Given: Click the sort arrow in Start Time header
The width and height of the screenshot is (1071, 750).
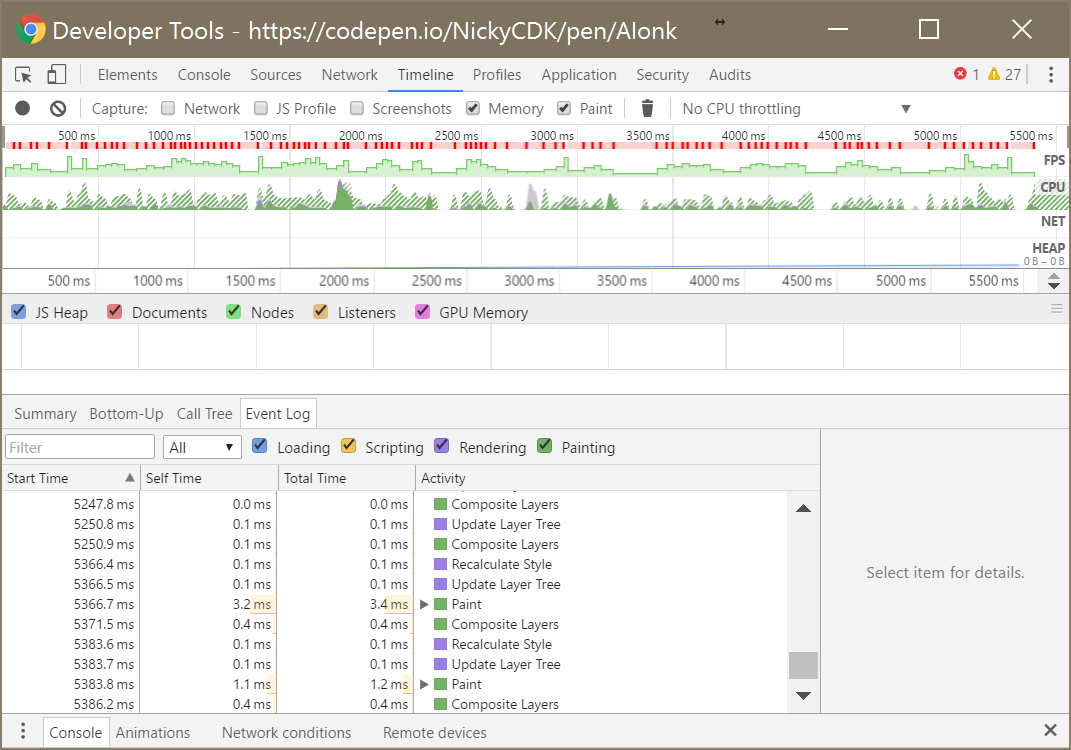Looking at the screenshot, I should pyautogui.click(x=130, y=477).
